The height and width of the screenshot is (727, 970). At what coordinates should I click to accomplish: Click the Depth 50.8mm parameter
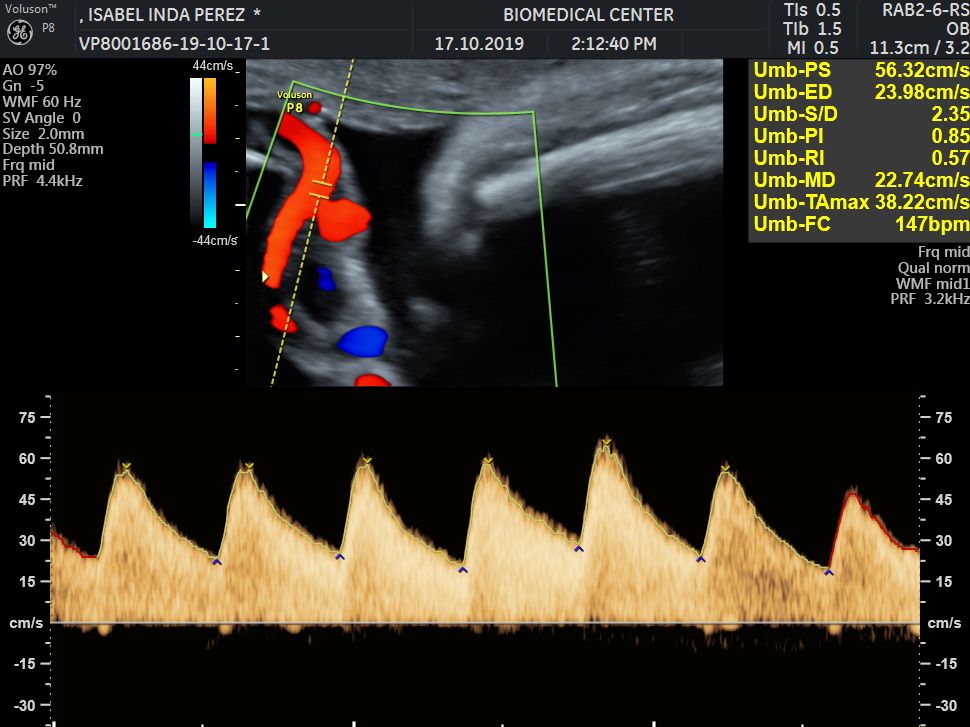[53, 149]
